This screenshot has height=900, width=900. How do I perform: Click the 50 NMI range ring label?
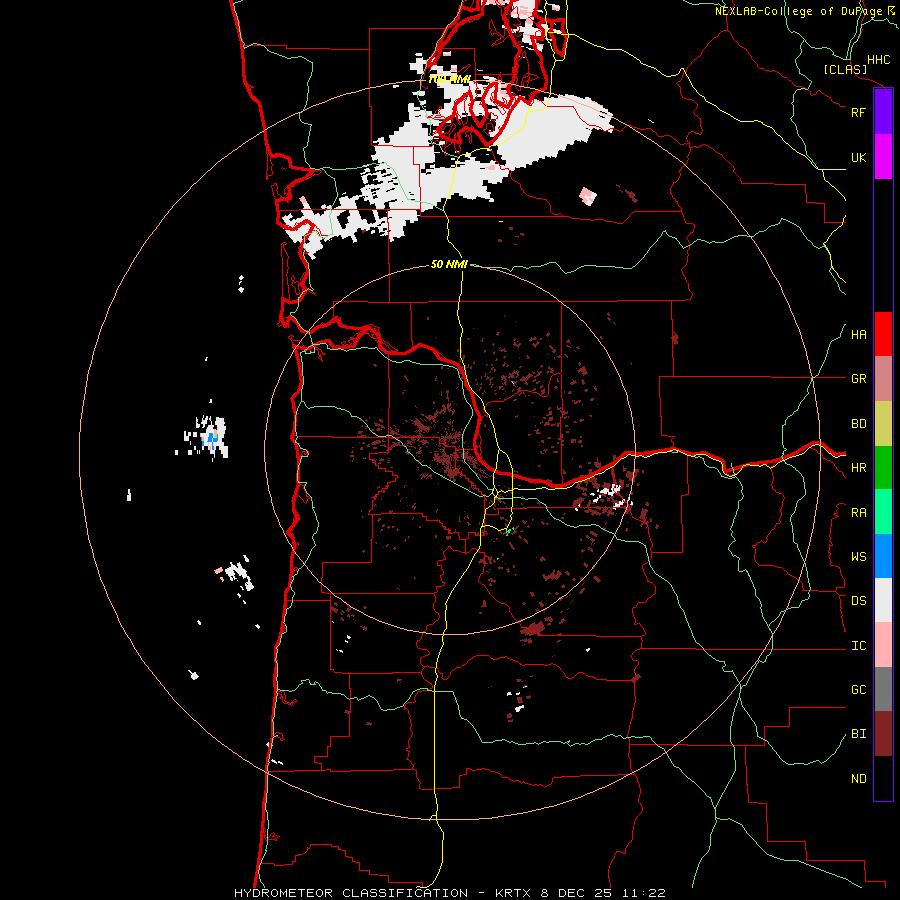tap(449, 264)
